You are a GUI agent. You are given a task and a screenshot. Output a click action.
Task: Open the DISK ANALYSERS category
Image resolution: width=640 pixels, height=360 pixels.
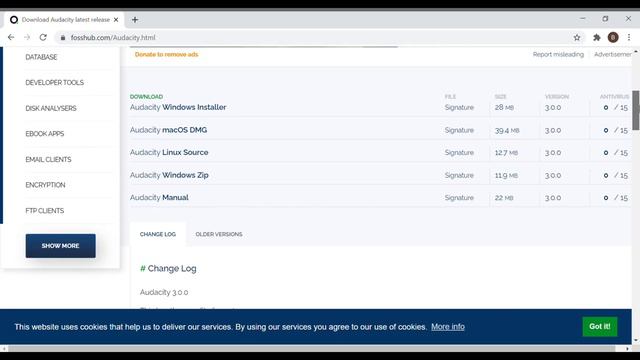51,108
